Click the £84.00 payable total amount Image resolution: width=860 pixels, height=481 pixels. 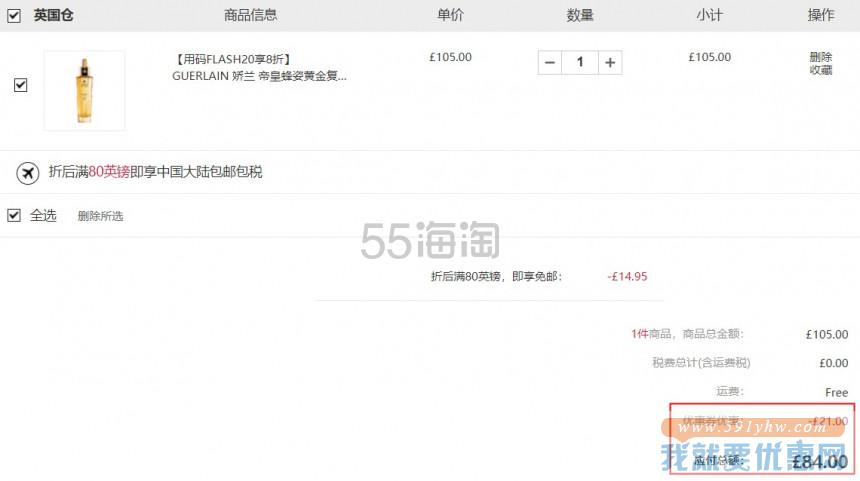coord(820,461)
